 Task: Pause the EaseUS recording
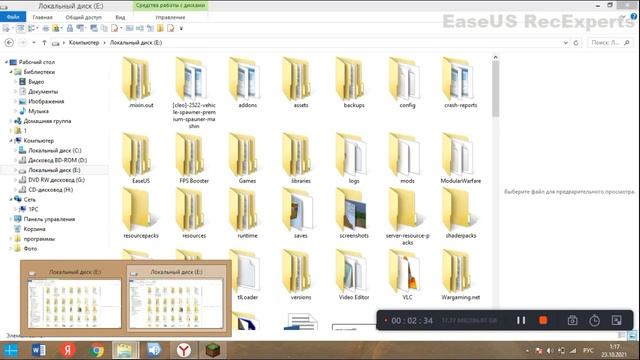(x=521, y=320)
